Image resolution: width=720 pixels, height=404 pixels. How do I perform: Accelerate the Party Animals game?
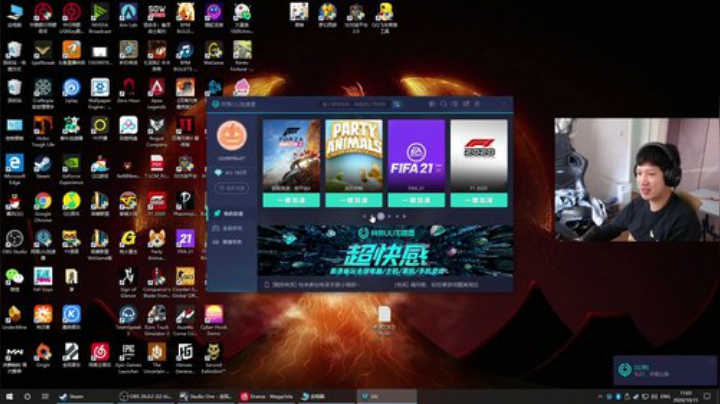[354, 200]
